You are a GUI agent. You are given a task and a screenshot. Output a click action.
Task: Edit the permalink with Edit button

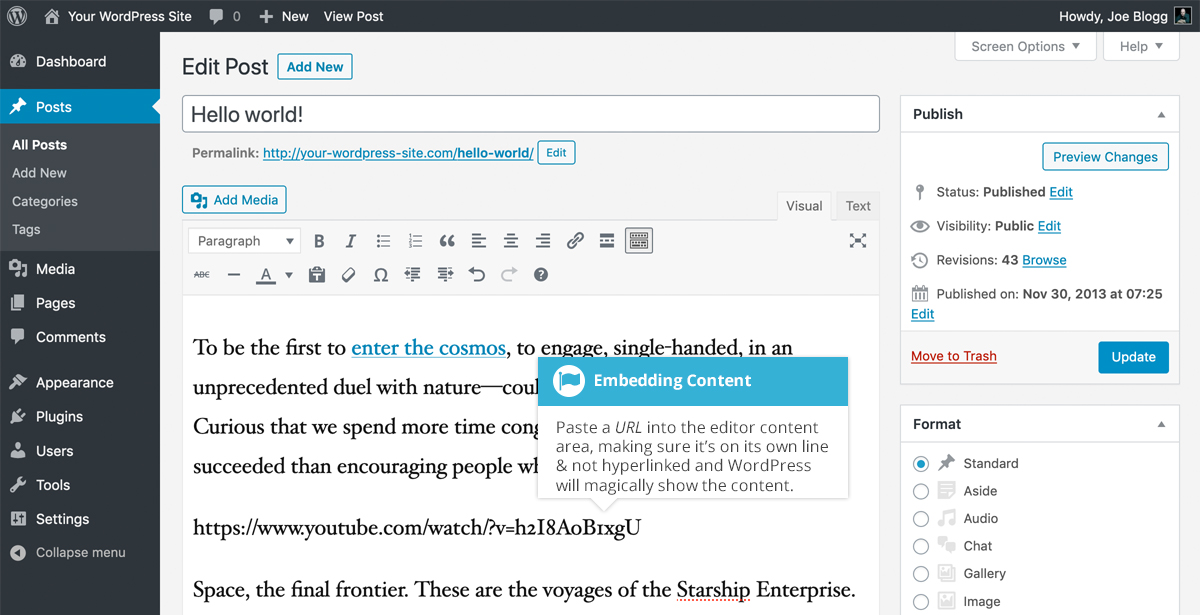556,153
